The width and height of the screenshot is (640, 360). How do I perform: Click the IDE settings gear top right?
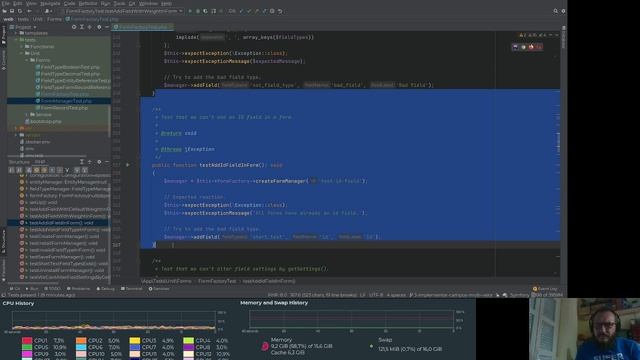563,11
